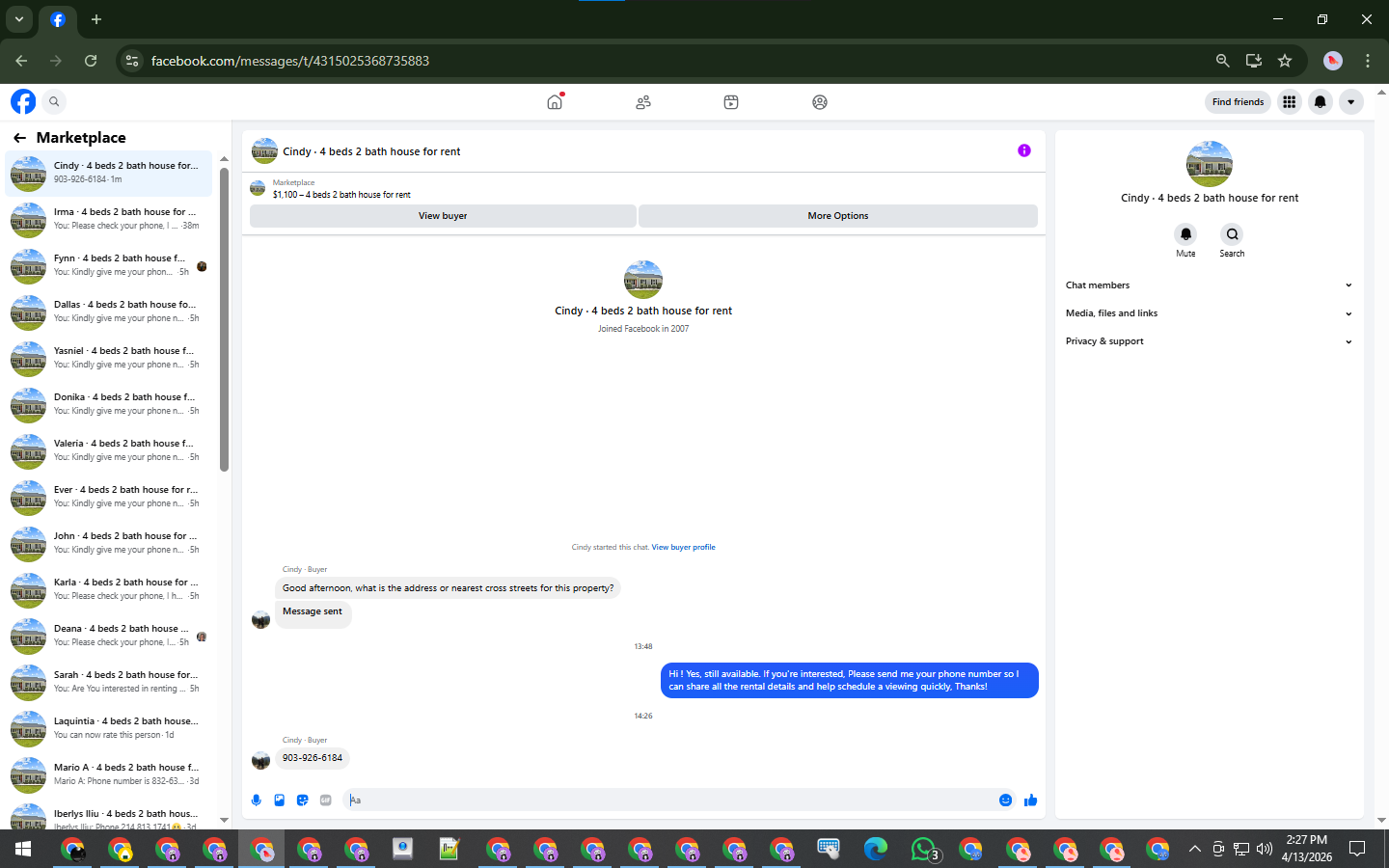Open the Groups icon in top navigation
The image size is (1389, 868).
pos(820,101)
